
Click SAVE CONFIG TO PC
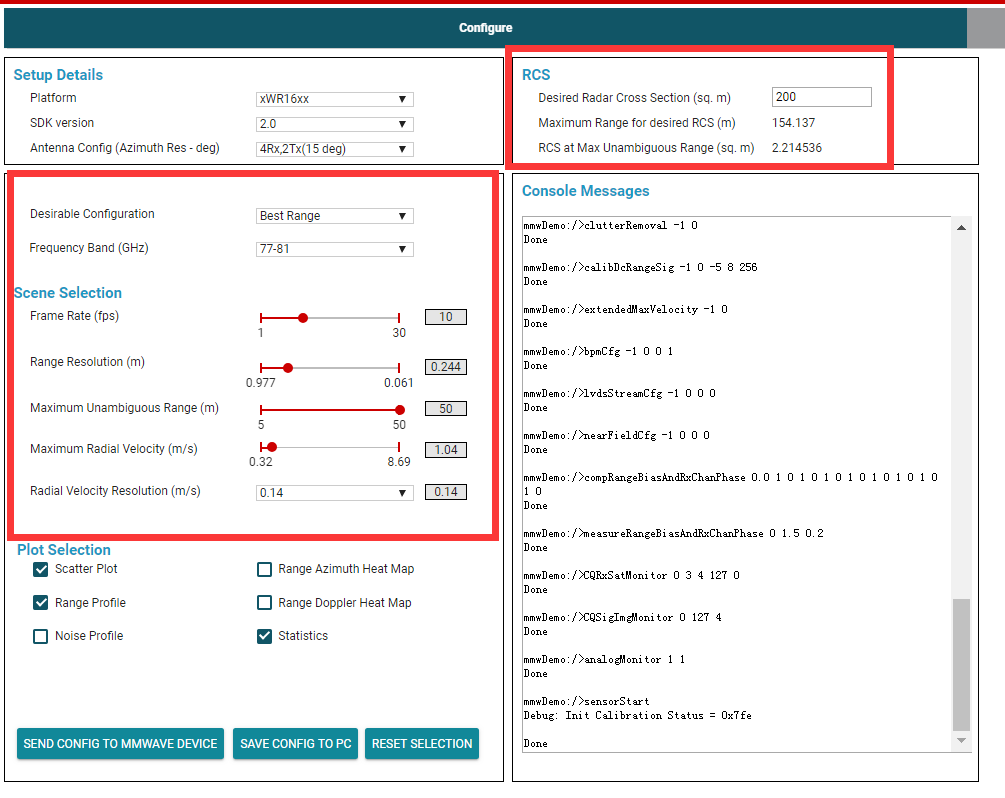pos(295,743)
